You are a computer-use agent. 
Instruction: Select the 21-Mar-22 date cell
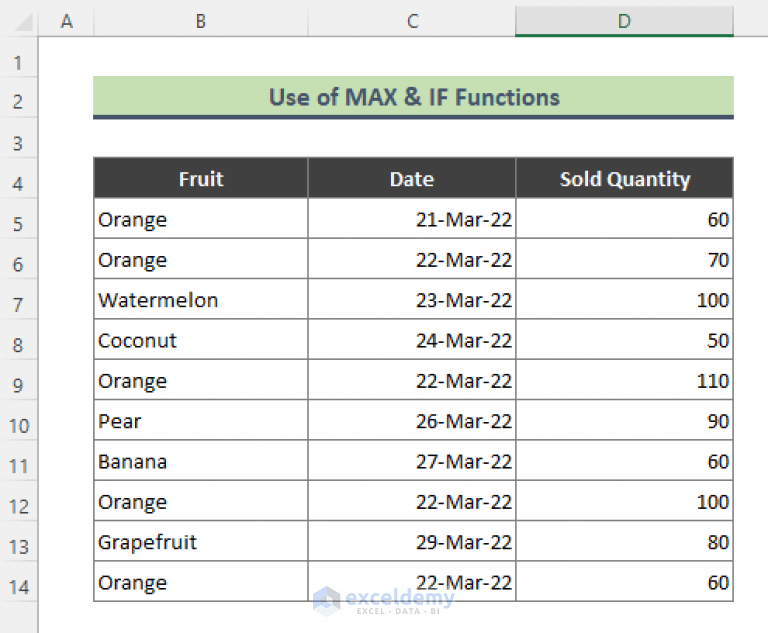[412, 219]
